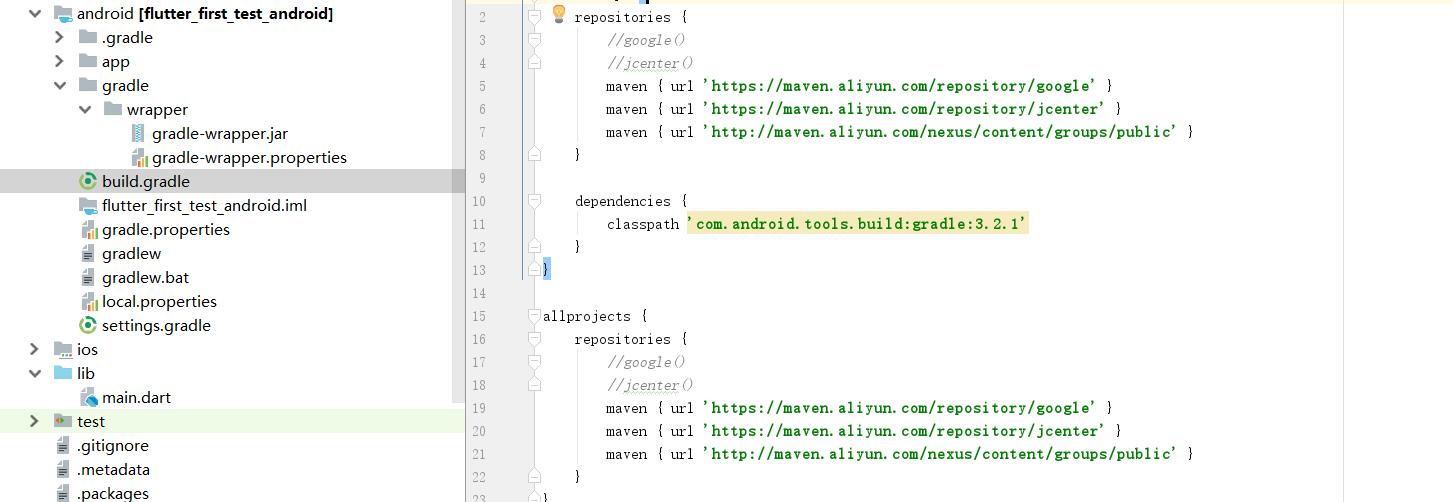Image resolution: width=1453 pixels, height=502 pixels.
Task: Select build.gradle in project tree
Action: (145, 182)
